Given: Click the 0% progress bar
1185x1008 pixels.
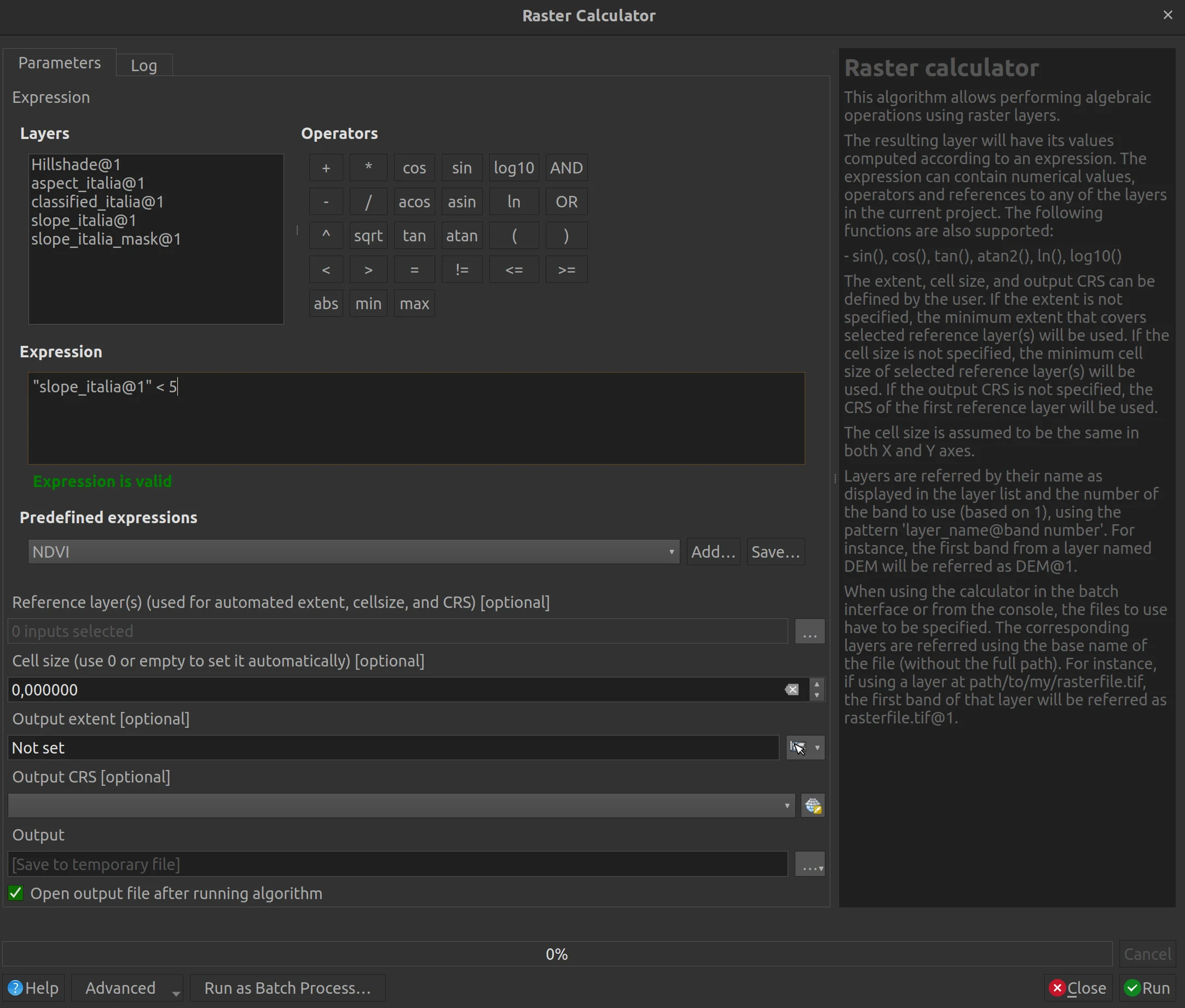Looking at the screenshot, I should (557, 954).
